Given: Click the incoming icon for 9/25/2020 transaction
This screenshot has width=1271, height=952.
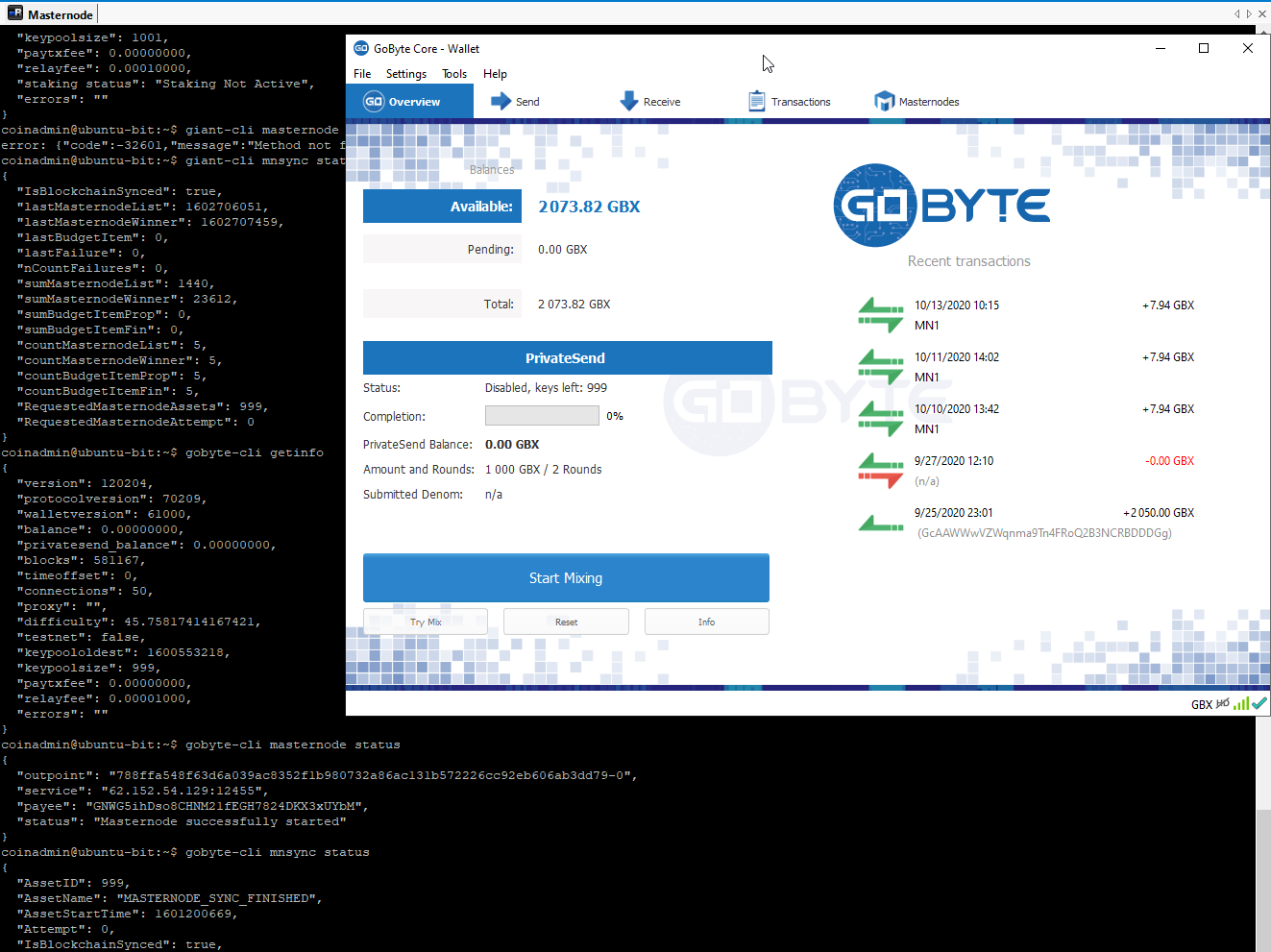Looking at the screenshot, I should tap(881, 523).
